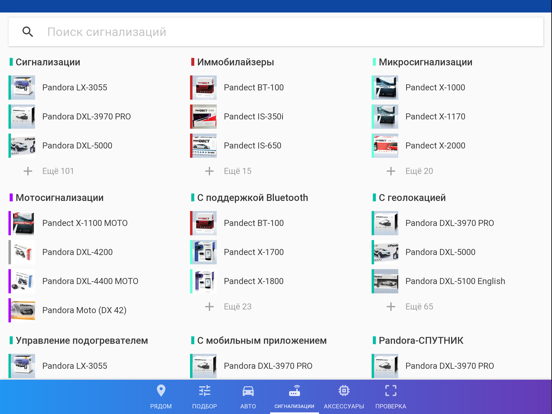Screen dimensions: 552x414
Task: Open Pandect X-1100 MOTO product thumbnail
Action: [x=22, y=223]
